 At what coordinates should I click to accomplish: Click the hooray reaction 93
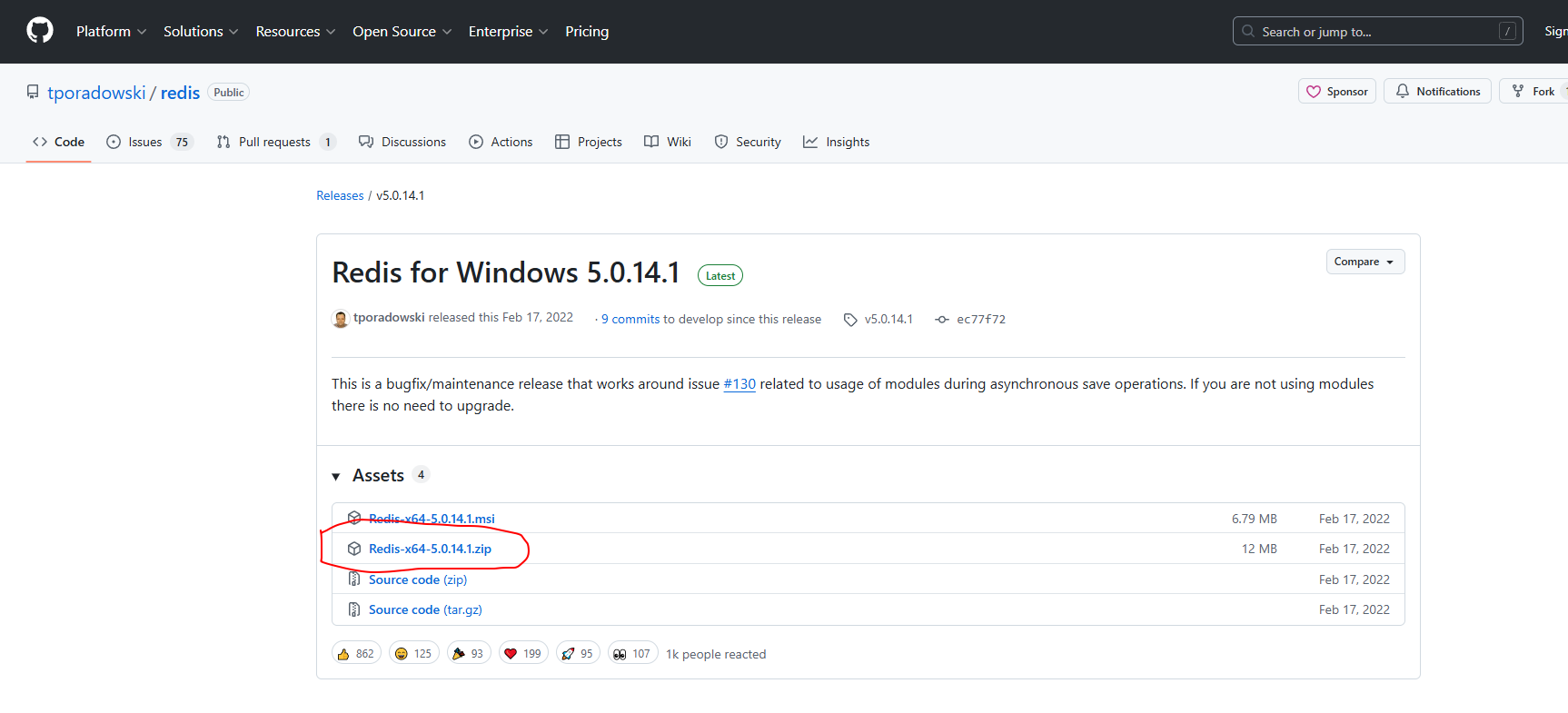point(469,653)
